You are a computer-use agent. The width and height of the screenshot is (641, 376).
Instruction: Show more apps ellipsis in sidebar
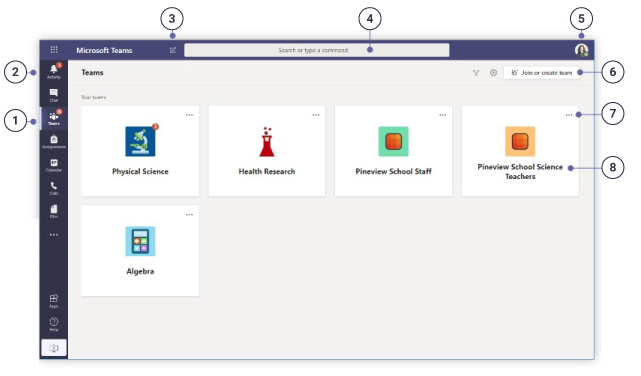(54, 235)
